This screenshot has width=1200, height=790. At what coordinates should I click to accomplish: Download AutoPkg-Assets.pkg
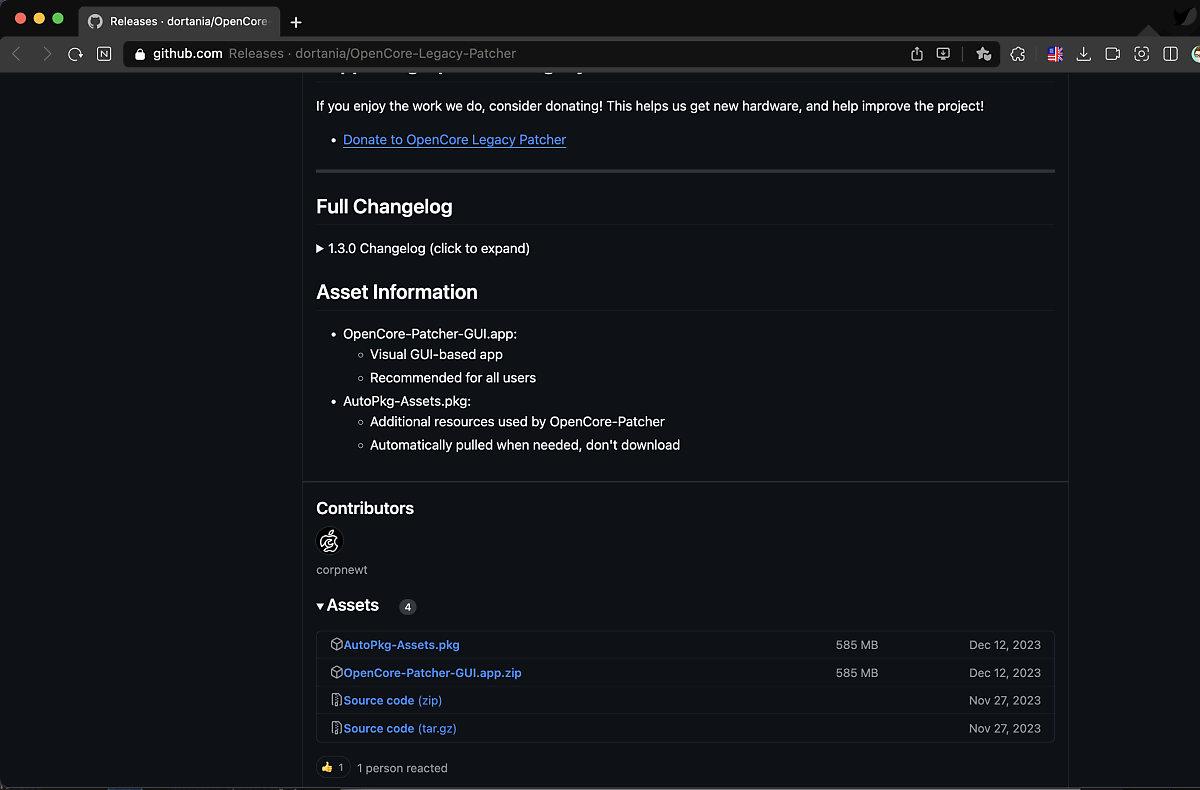coord(401,645)
